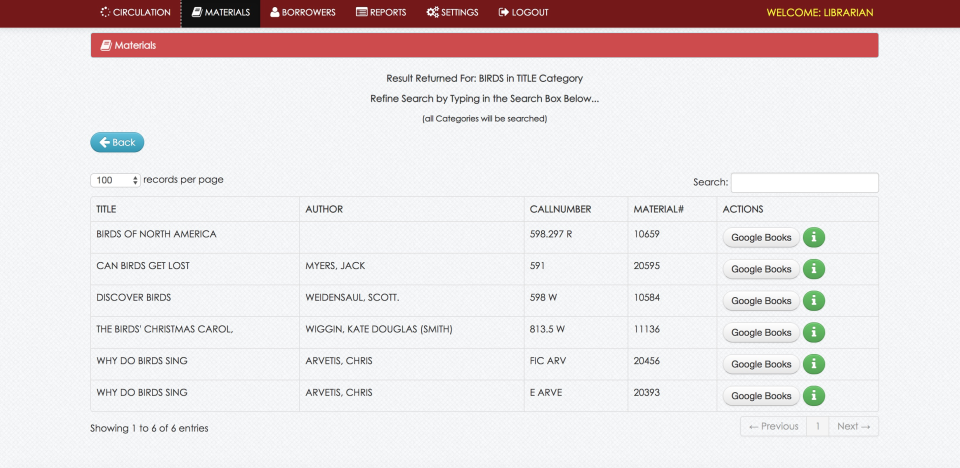The width and height of the screenshot is (960, 468).
Task: Select the Materials panel heading
Action: [484, 45]
